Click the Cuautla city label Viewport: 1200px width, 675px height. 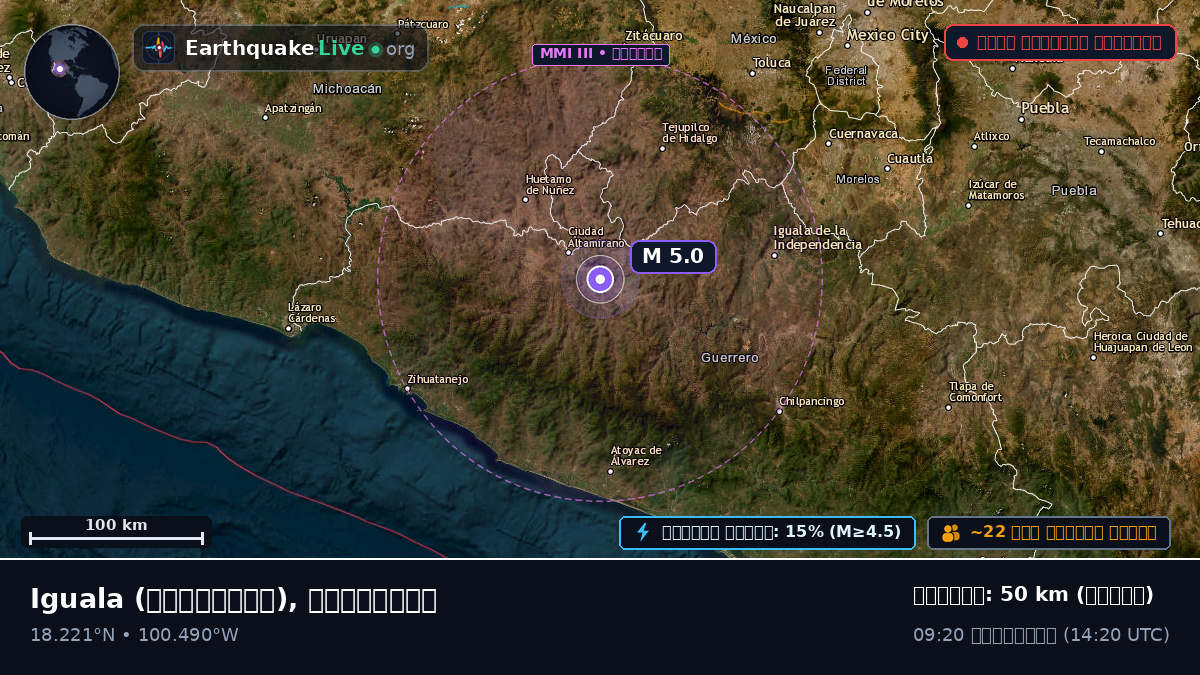tap(910, 159)
